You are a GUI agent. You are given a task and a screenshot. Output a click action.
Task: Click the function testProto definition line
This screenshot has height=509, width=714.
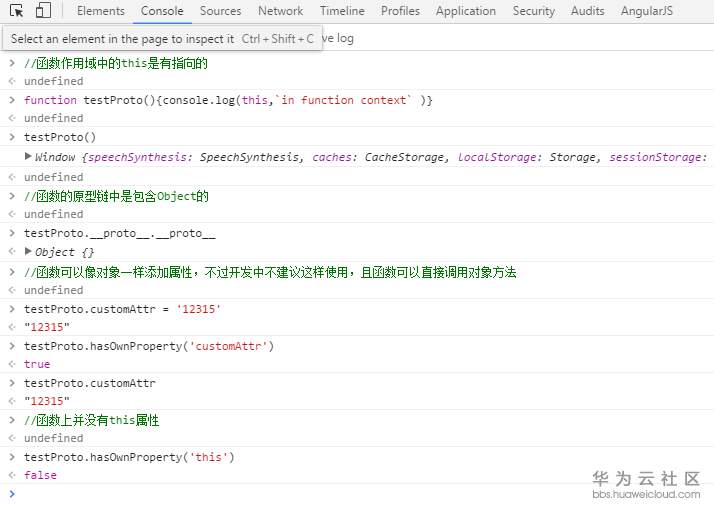pyautogui.click(x=228, y=100)
